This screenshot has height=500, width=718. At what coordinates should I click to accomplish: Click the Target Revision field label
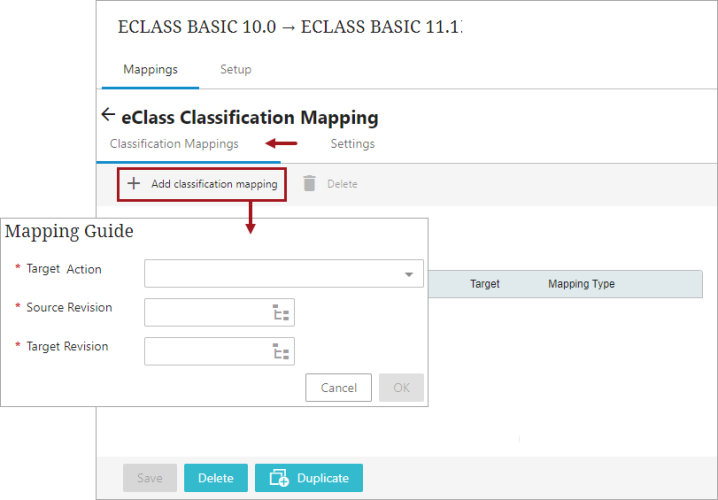point(67,346)
